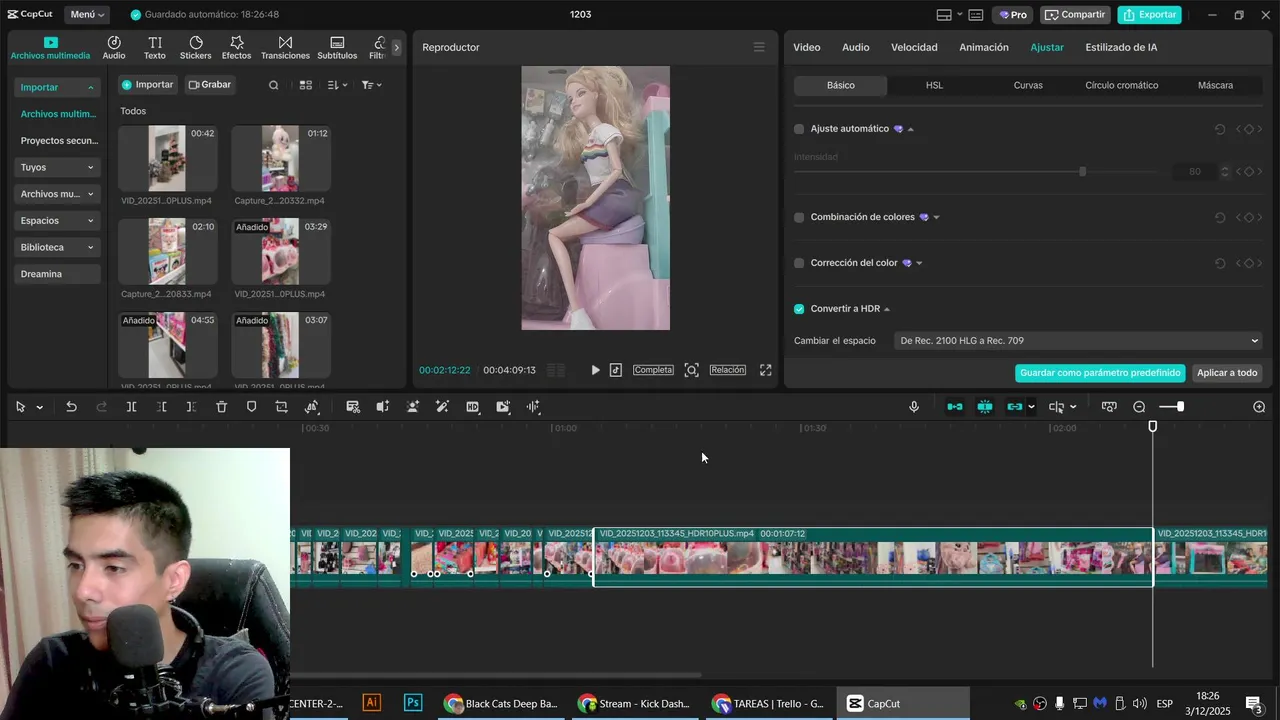Add keyframe for Combinación de colores
Screen dimensions: 1280x720
[1249, 217]
